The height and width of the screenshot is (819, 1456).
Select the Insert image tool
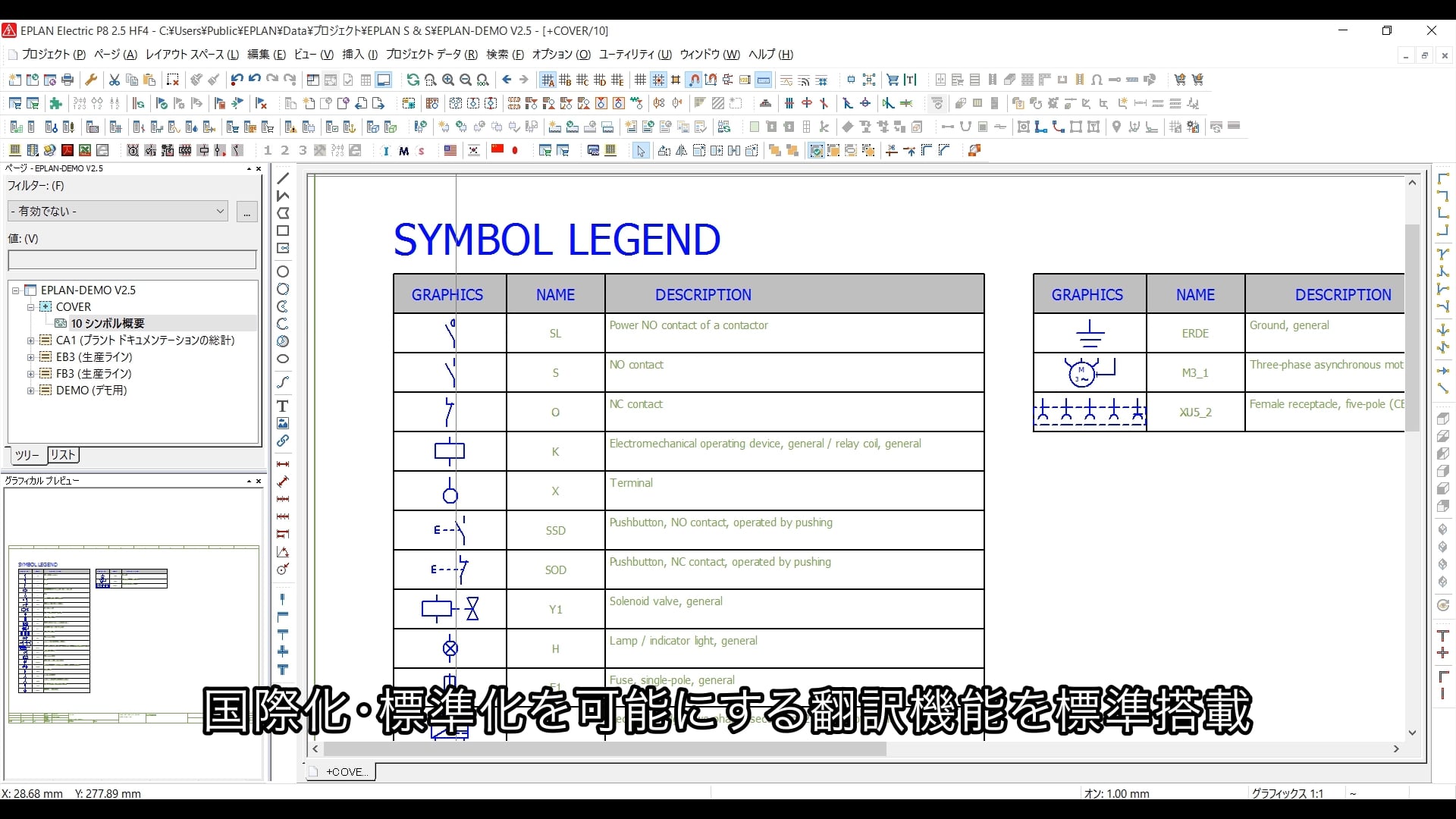(x=283, y=423)
